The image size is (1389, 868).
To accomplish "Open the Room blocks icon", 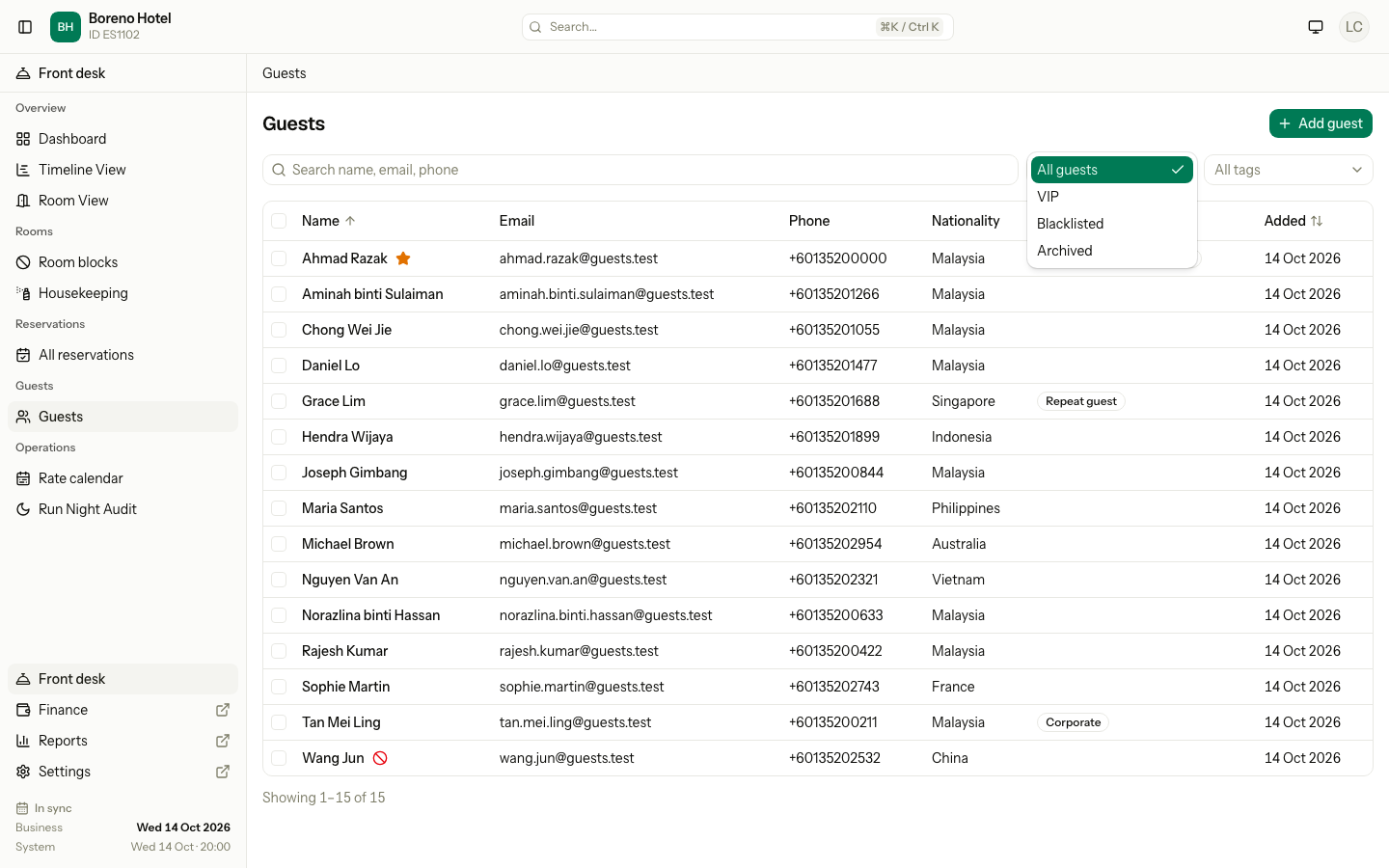I will pos(23,262).
